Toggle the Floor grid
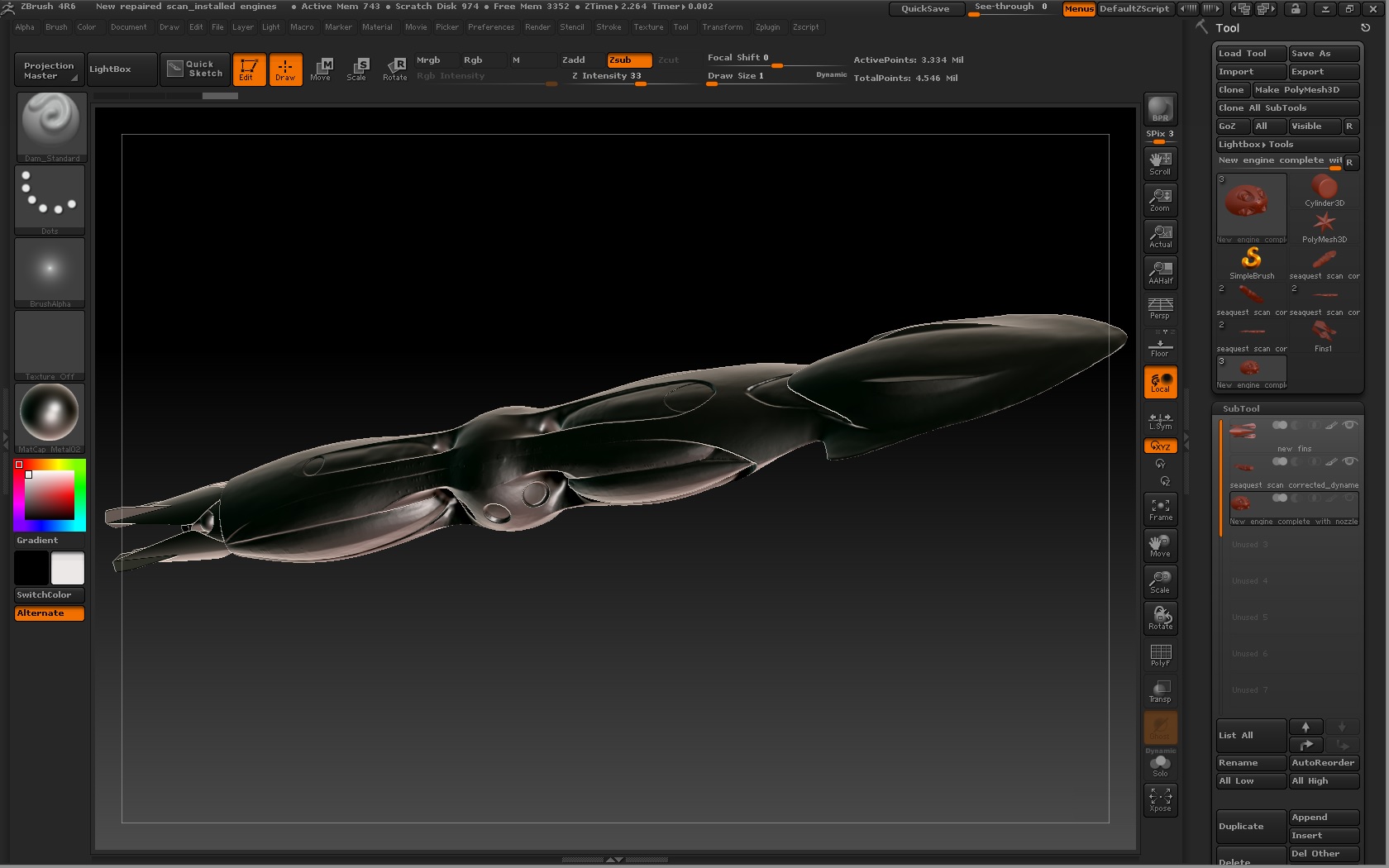The image size is (1389, 868). [1160, 346]
